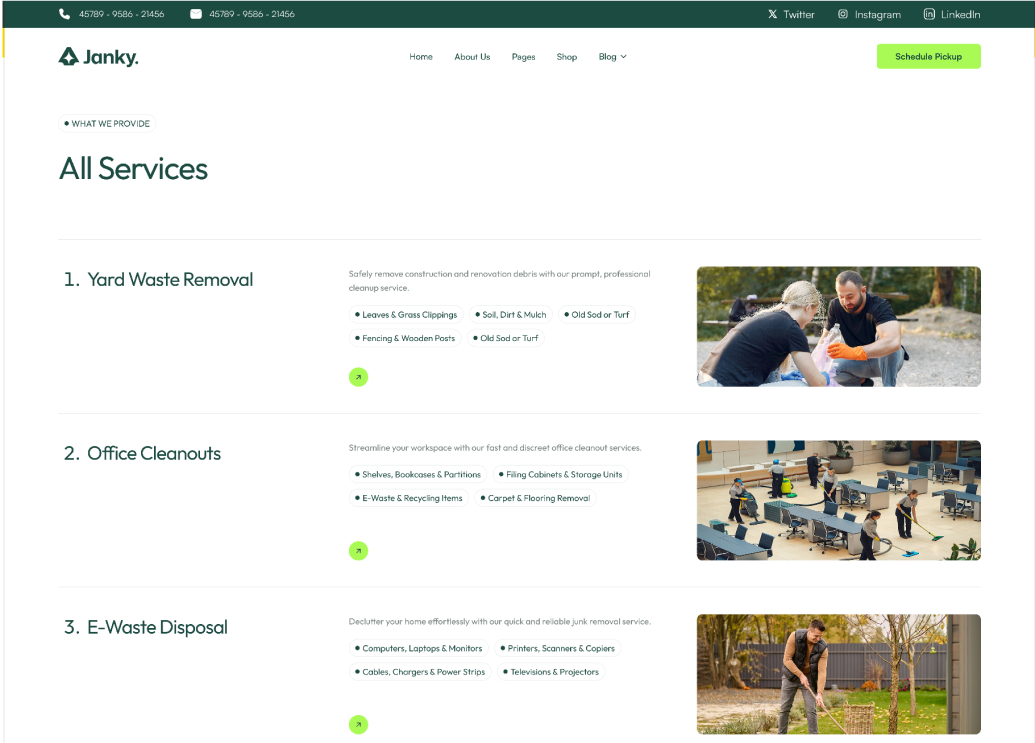Open E-Waste Disposal arrow button
Image resolution: width=1035 pixels, height=743 pixels.
click(x=358, y=725)
